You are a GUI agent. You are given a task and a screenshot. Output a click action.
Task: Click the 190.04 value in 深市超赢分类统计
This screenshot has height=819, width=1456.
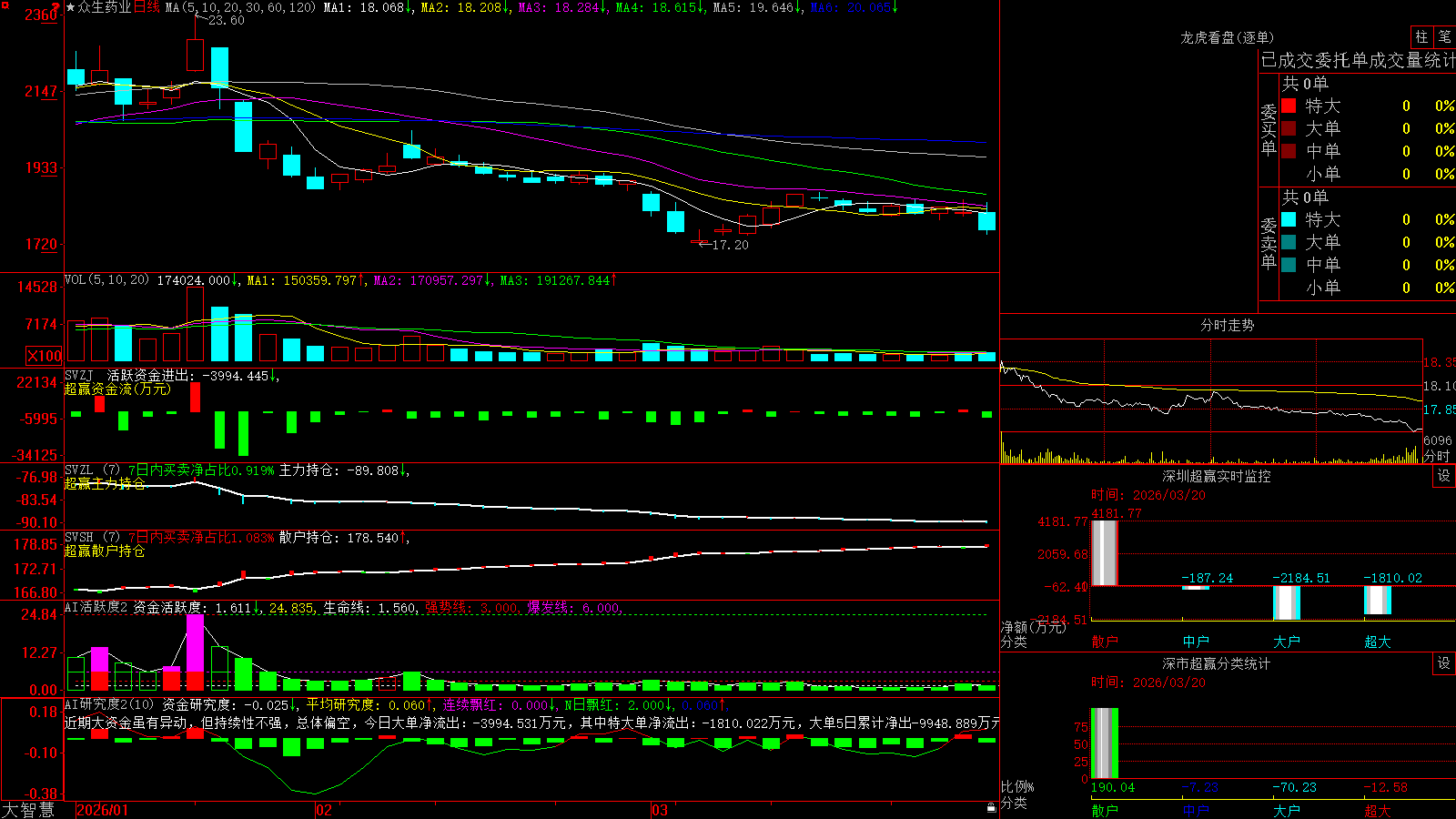[x=1113, y=787]
